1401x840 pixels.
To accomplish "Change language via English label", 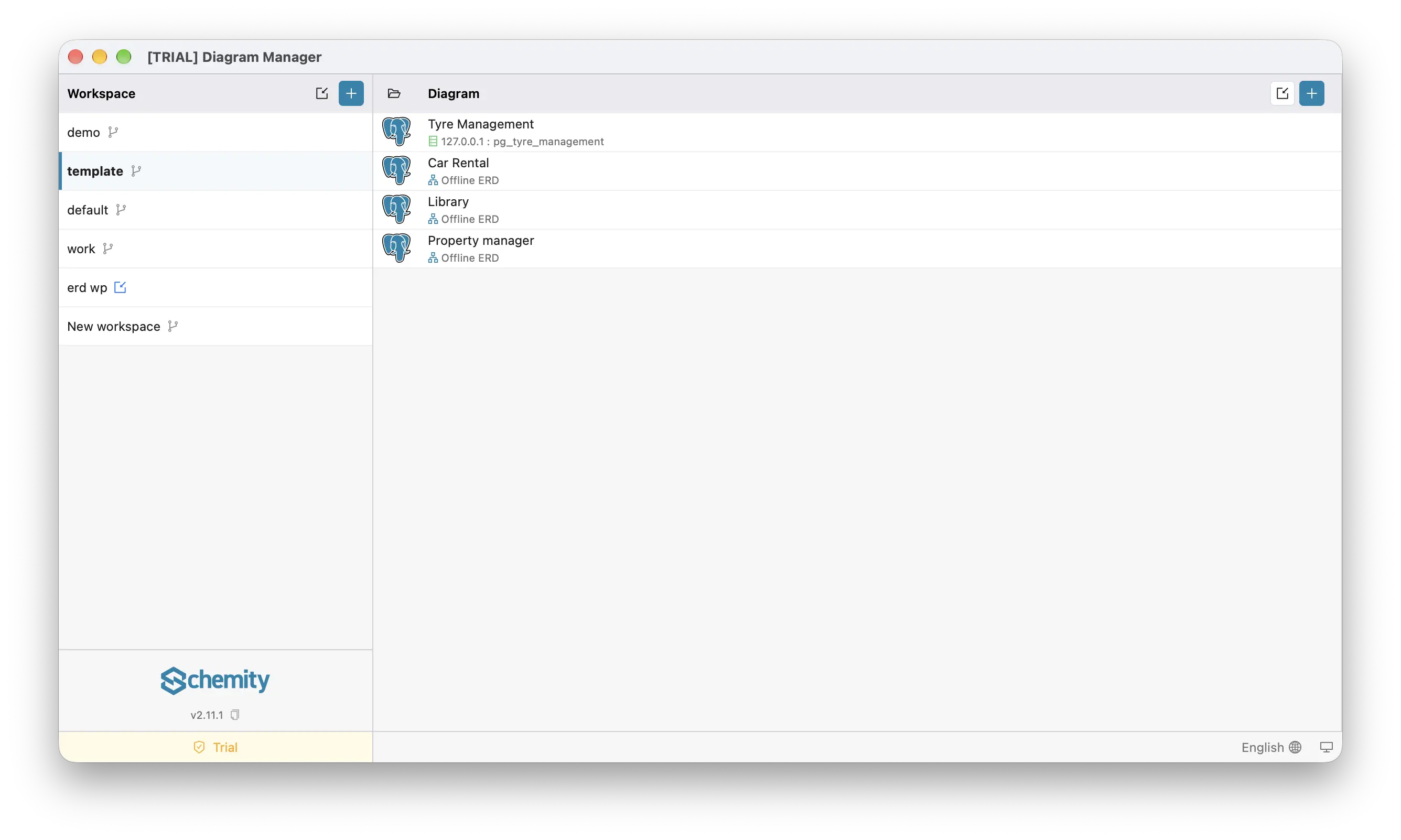I will (1263, 747).
